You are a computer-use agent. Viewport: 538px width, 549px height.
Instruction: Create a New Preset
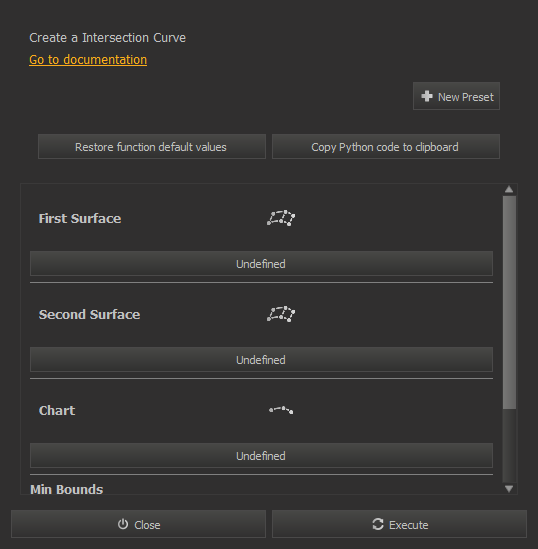click(456, 96)
